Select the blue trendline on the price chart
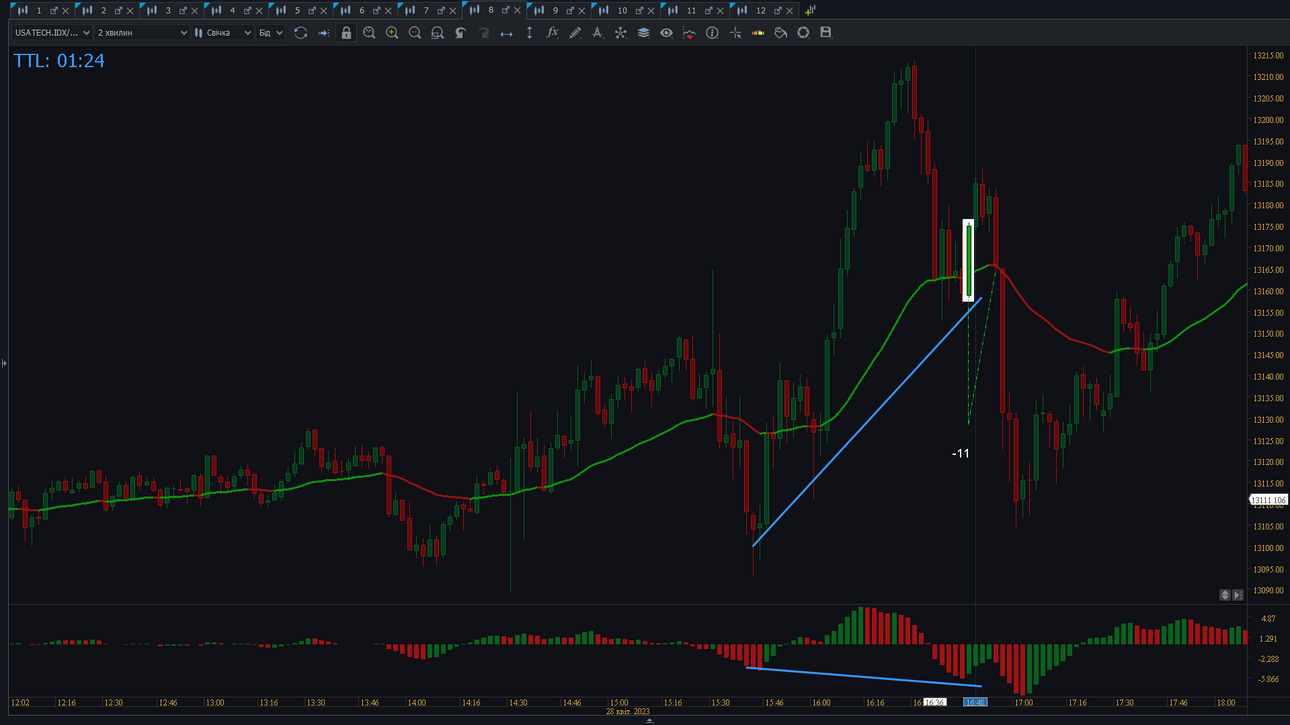Viewport: 1290px width, 725px height. [867, 422]
